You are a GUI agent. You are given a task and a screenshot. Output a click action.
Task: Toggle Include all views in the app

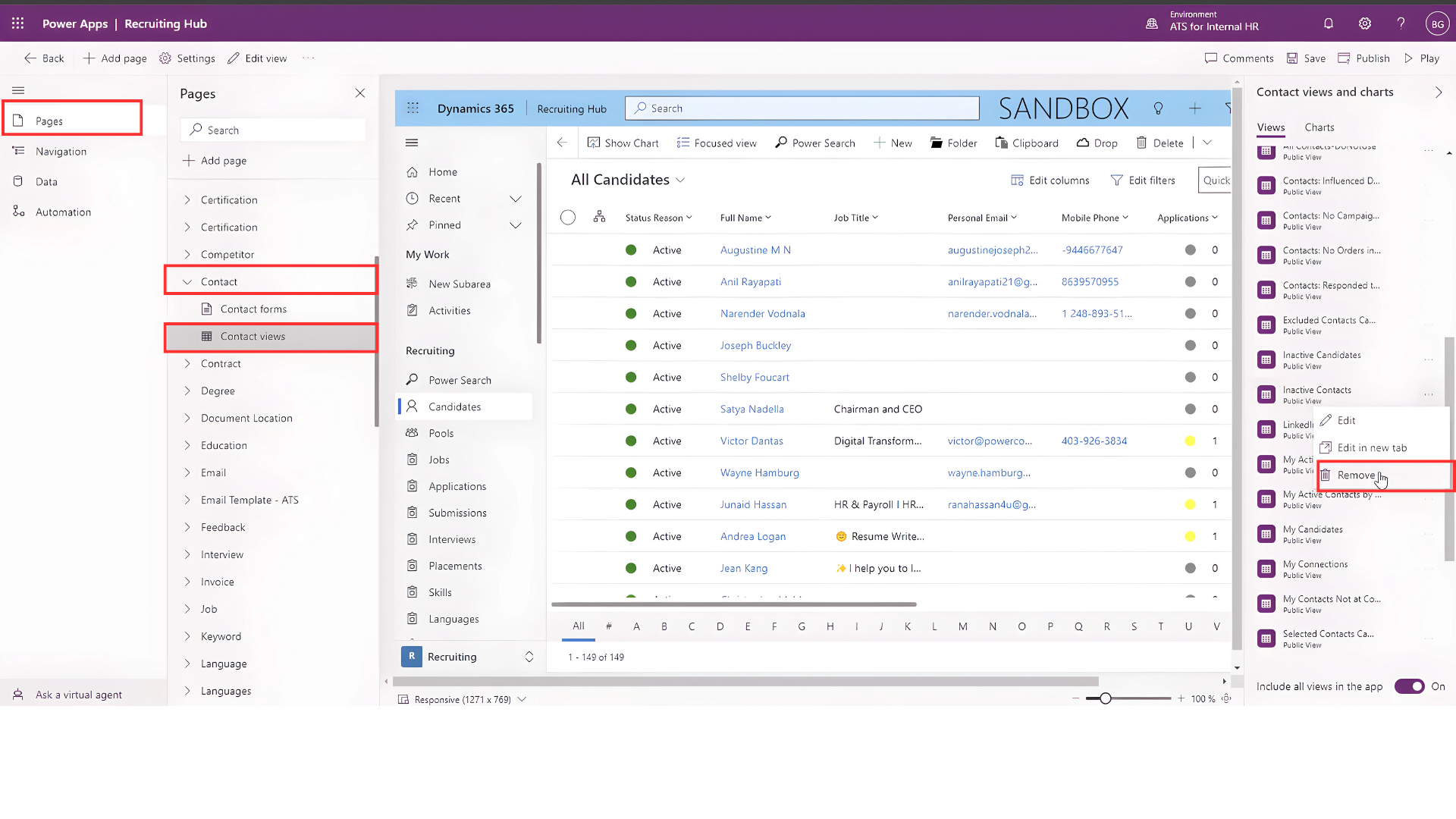point(1409,686)
